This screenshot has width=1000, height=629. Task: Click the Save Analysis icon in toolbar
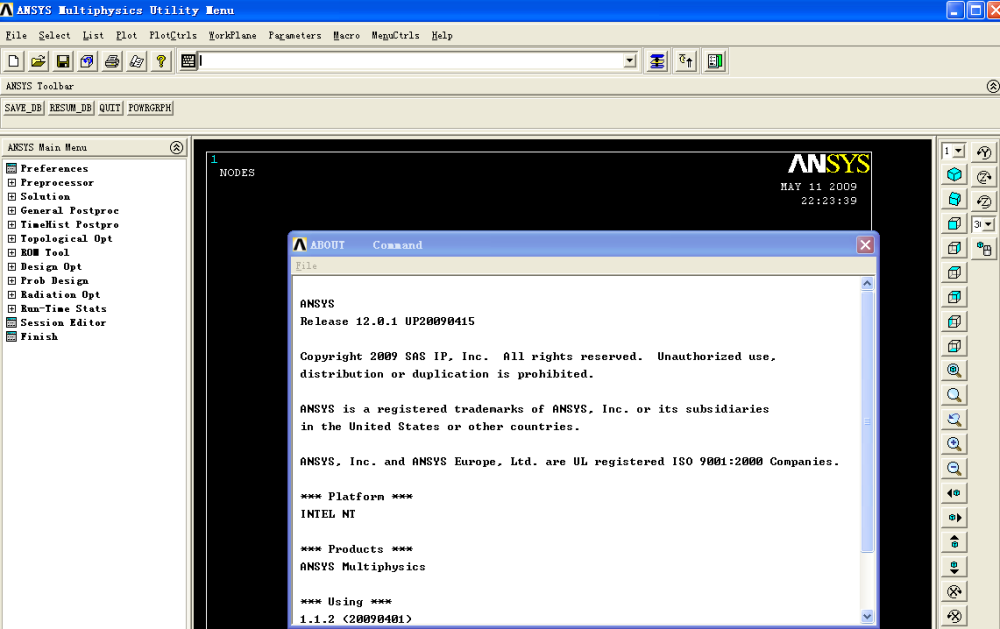[63, 61]
